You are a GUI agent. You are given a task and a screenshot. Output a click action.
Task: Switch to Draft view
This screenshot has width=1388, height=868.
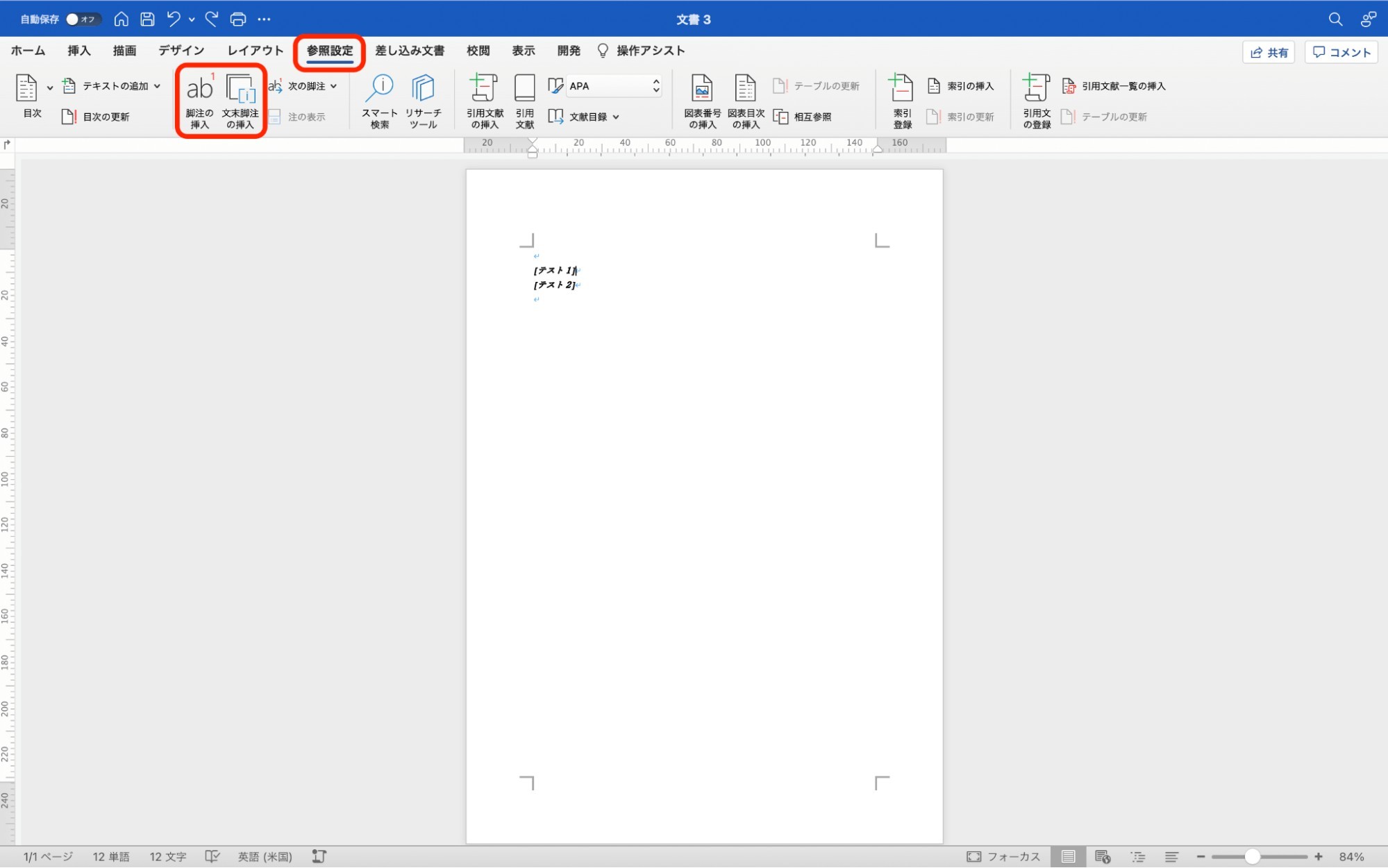point(1171,857)
